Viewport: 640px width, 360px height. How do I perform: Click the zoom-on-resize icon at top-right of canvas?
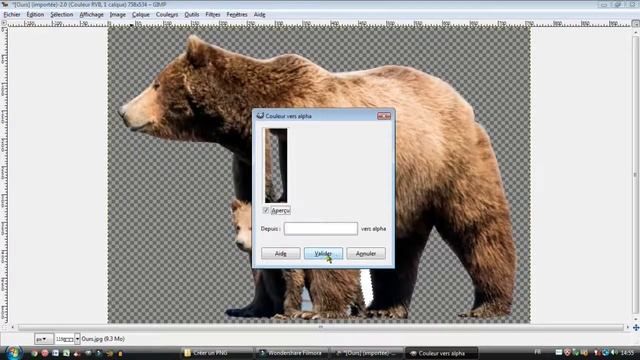click(636, 24)
